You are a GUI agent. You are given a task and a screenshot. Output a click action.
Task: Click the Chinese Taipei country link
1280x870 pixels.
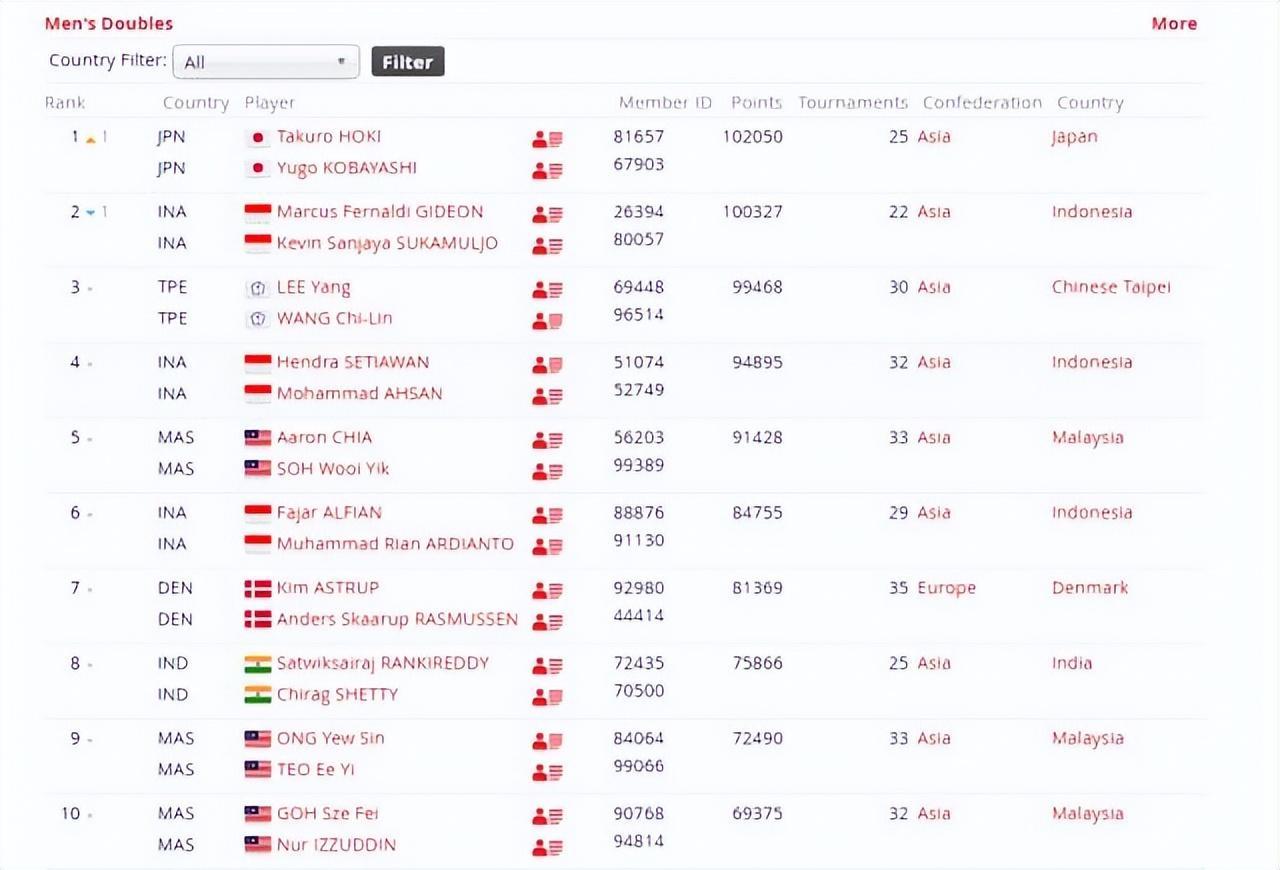pos(1110,287)
